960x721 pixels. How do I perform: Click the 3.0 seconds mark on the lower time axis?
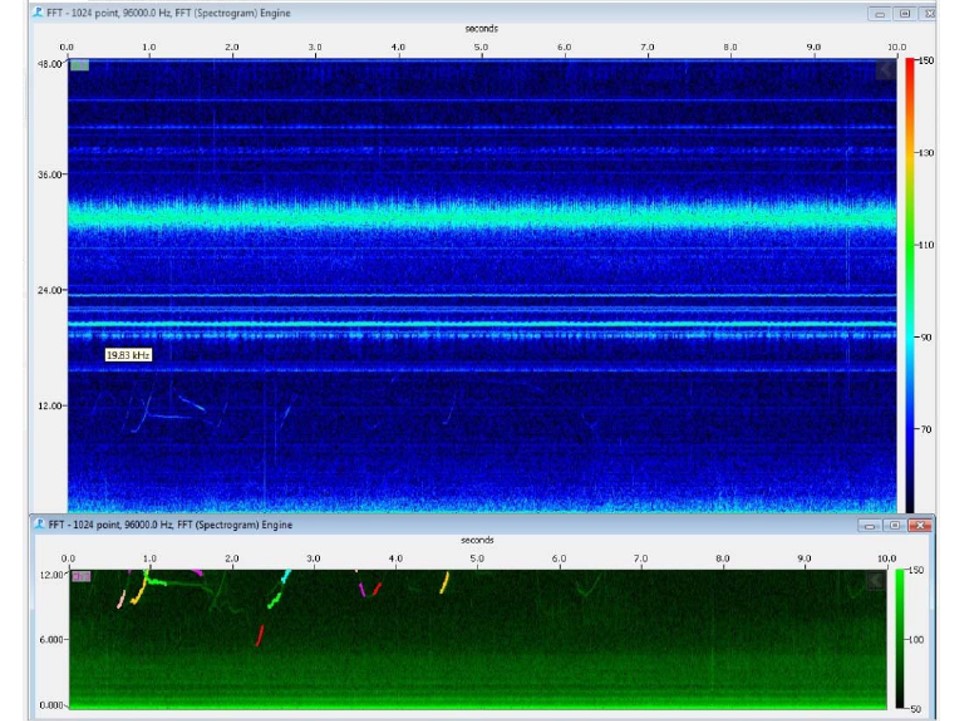314,558
